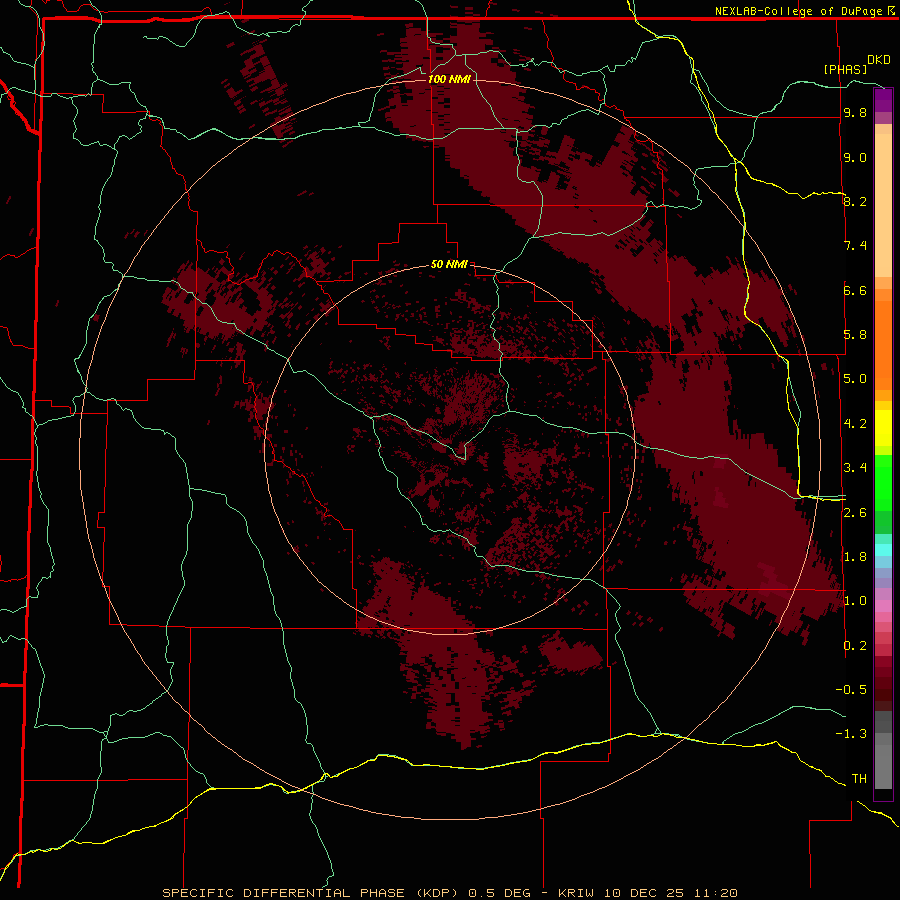Click the purple top segment of color bar

coord(883,100)
